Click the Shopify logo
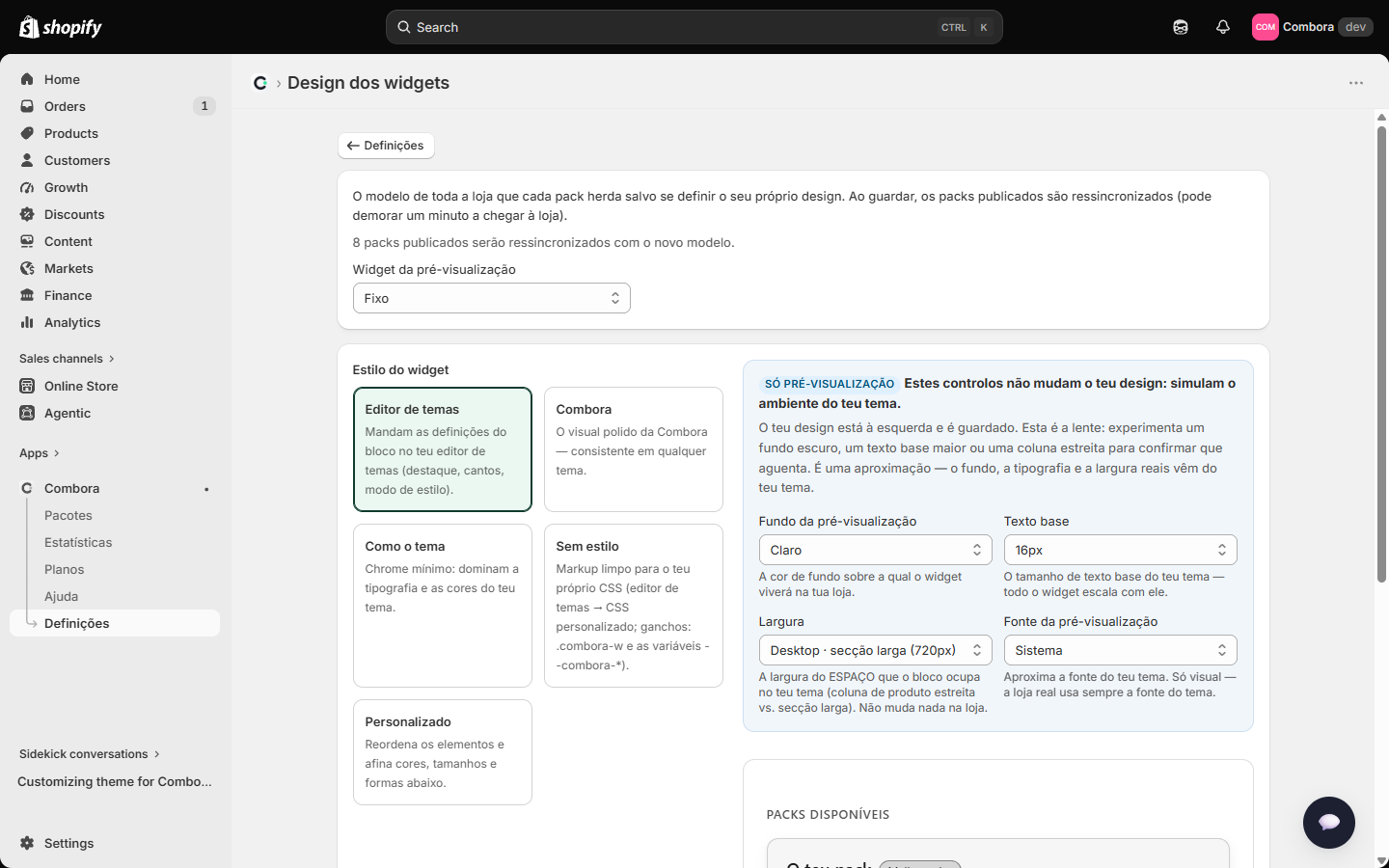This screenshot has width=1389, height=868. [61, 27]
